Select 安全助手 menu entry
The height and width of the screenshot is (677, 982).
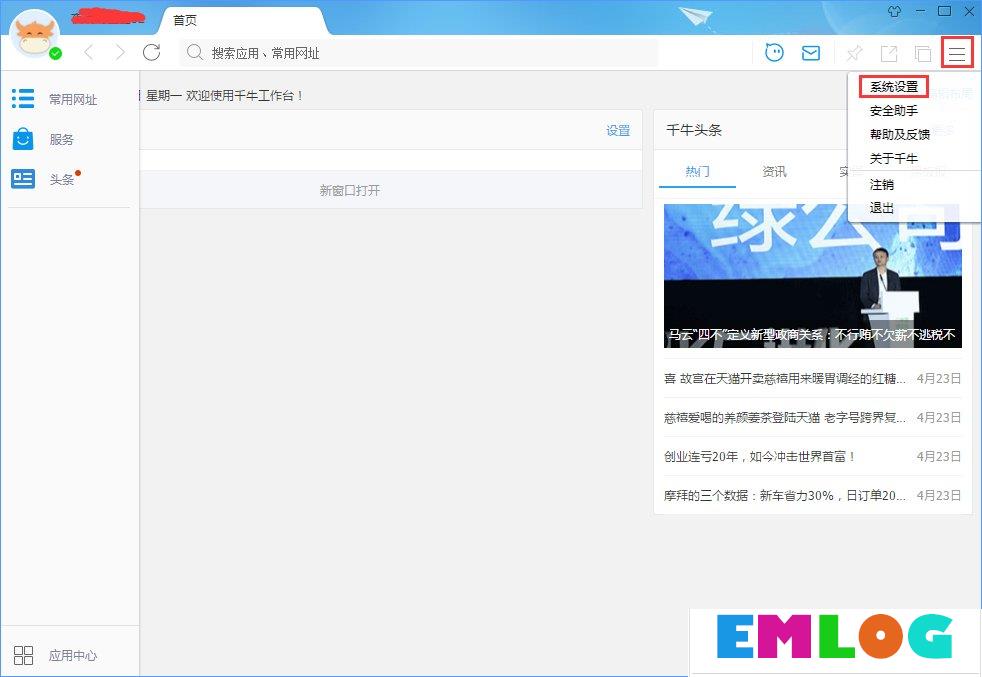point(894,111)
